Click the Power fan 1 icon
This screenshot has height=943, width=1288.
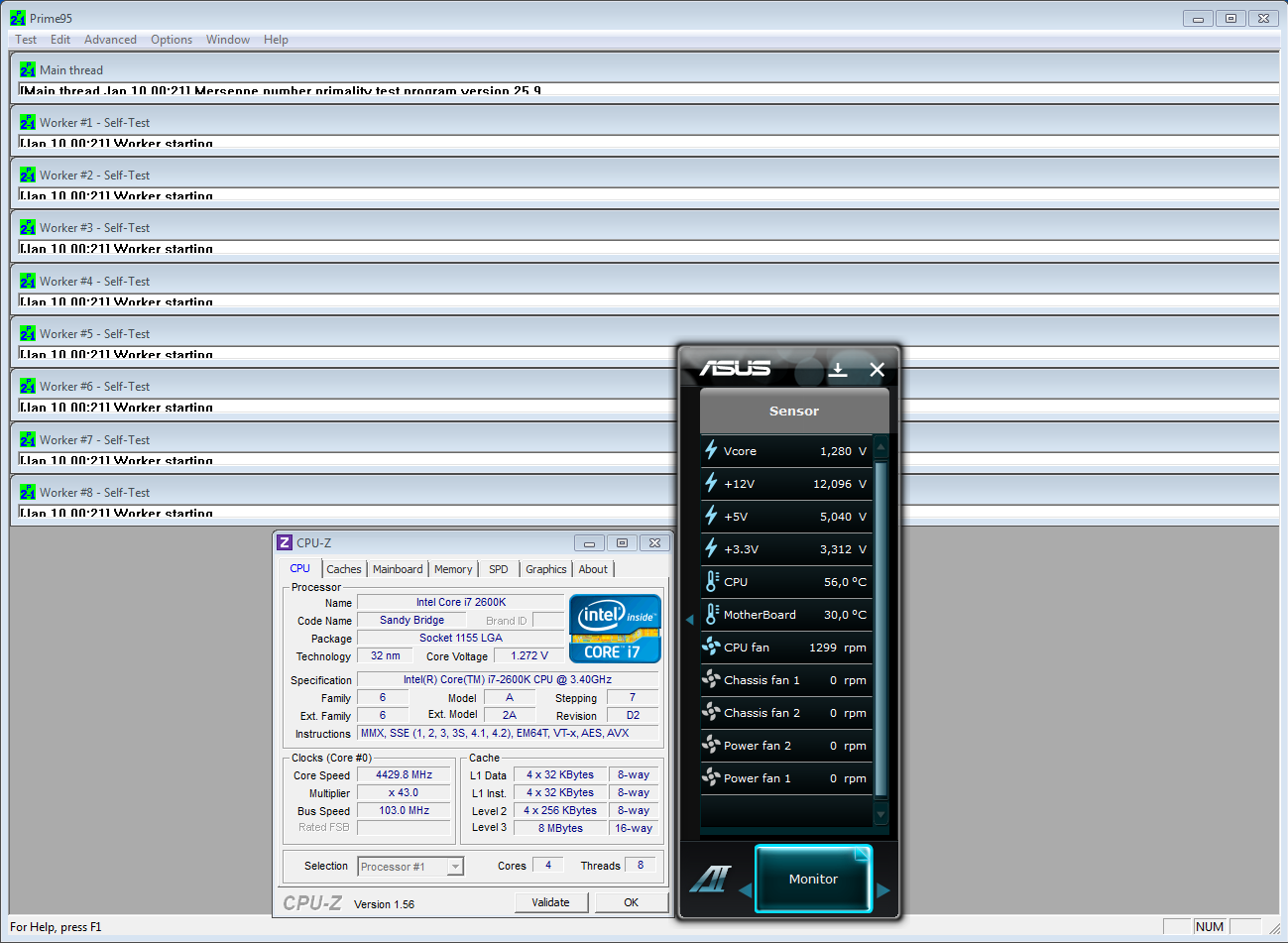[x=711, y=777]
